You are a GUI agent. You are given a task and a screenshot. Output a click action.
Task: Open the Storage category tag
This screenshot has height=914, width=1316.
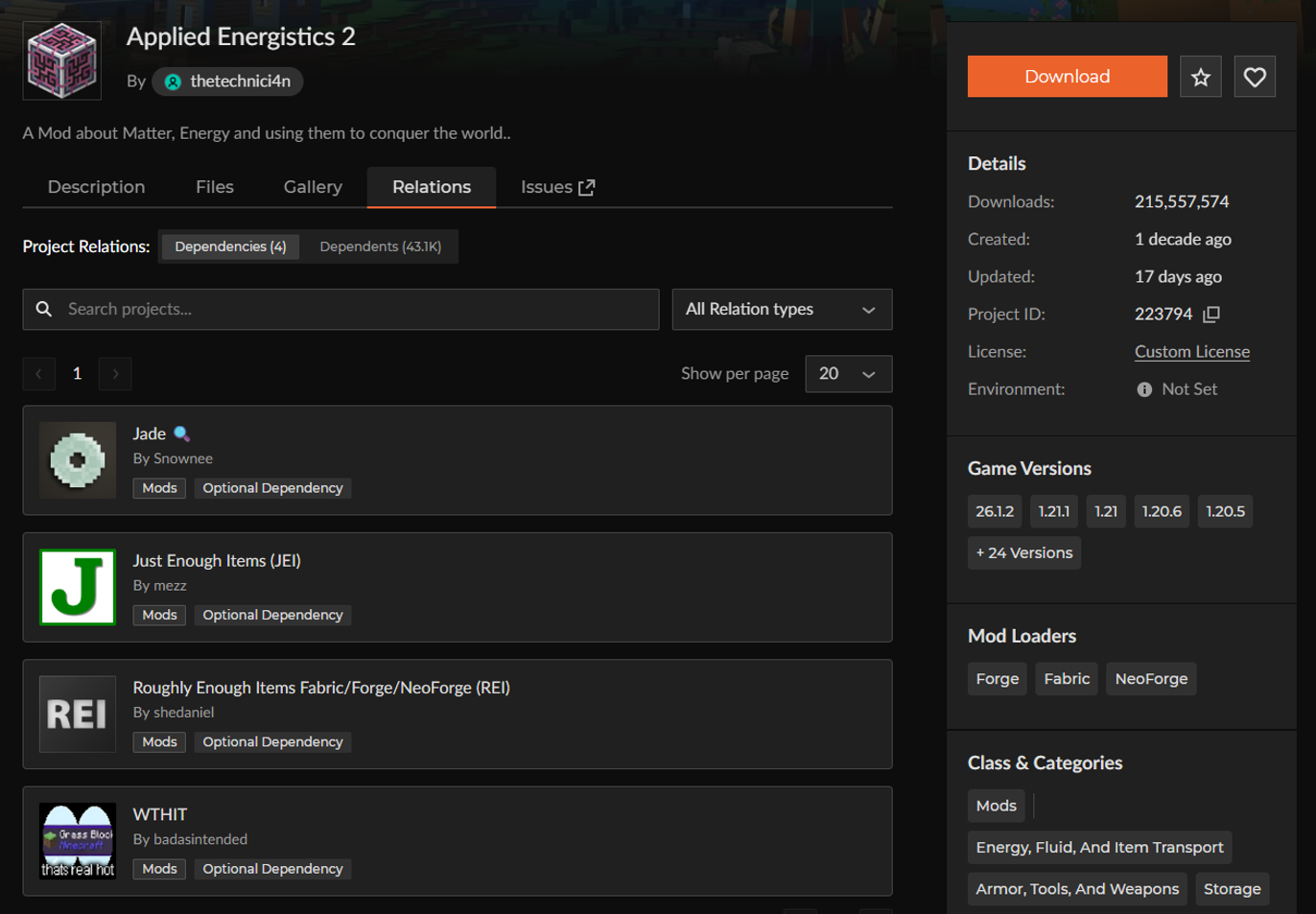tap(1233, 889)
